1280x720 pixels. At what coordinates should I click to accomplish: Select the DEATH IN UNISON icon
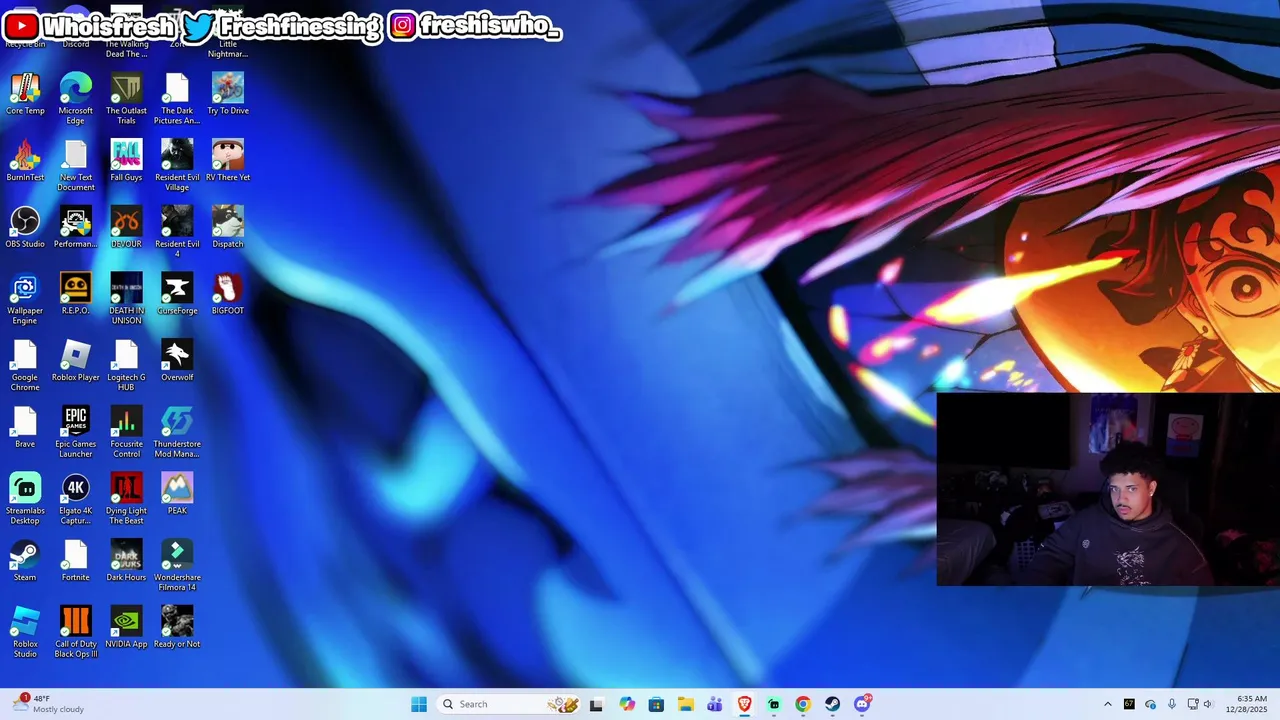click(126, 299)
